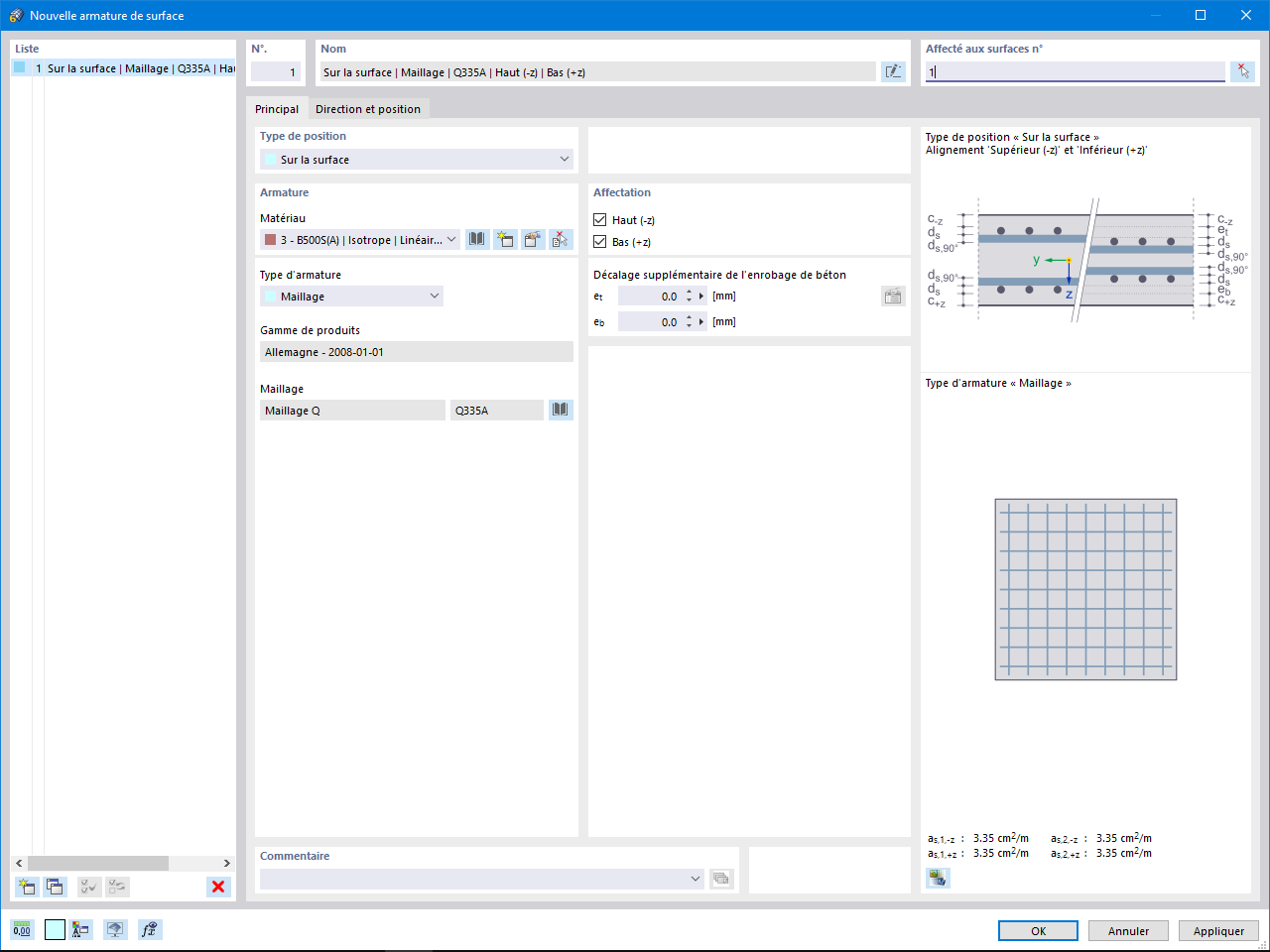
Task: Click the Affecté aux surfaces n° input field
Action: [1075, 71]
